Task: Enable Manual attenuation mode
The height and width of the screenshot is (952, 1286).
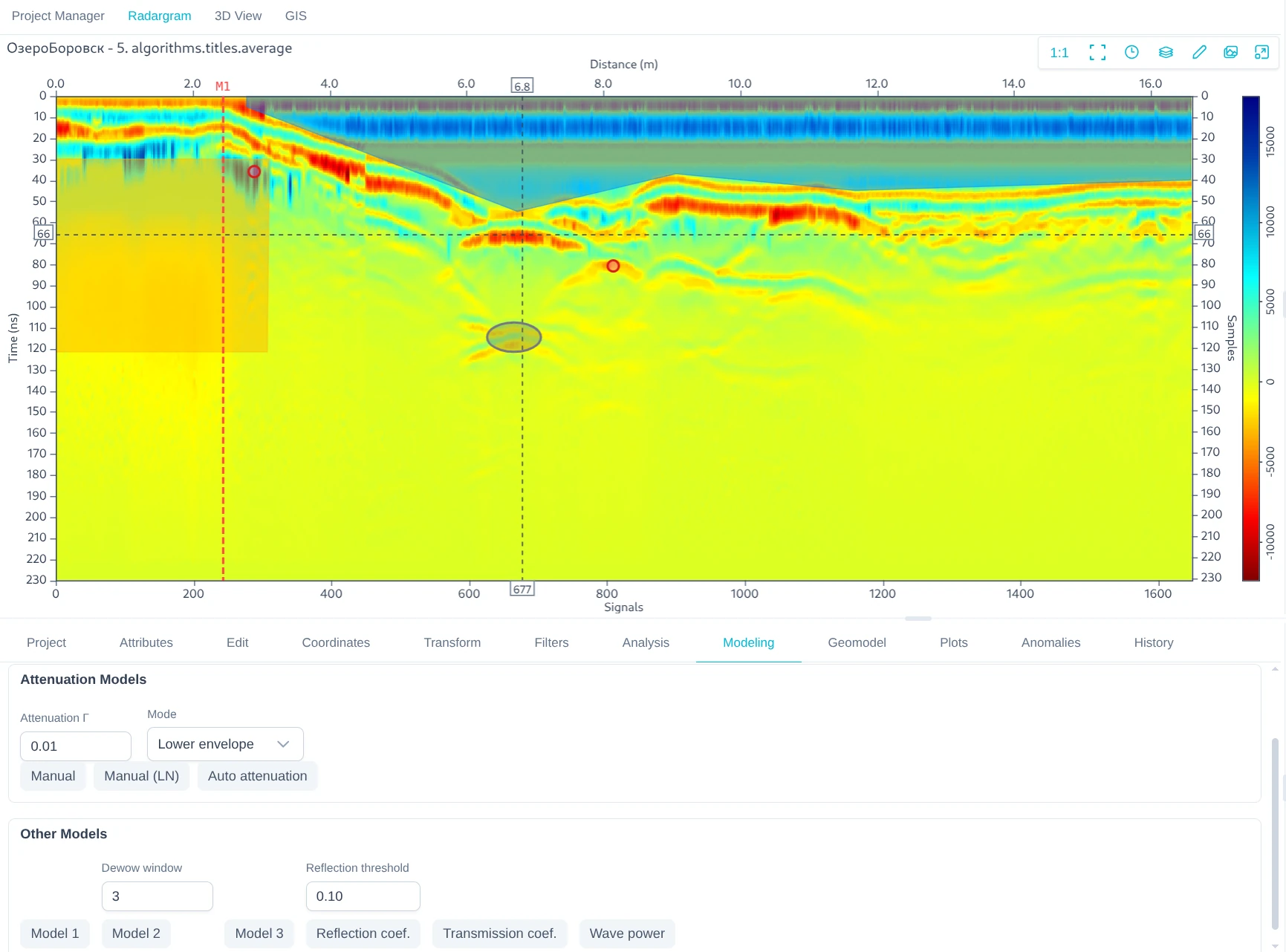Action: tap(52, 775)
